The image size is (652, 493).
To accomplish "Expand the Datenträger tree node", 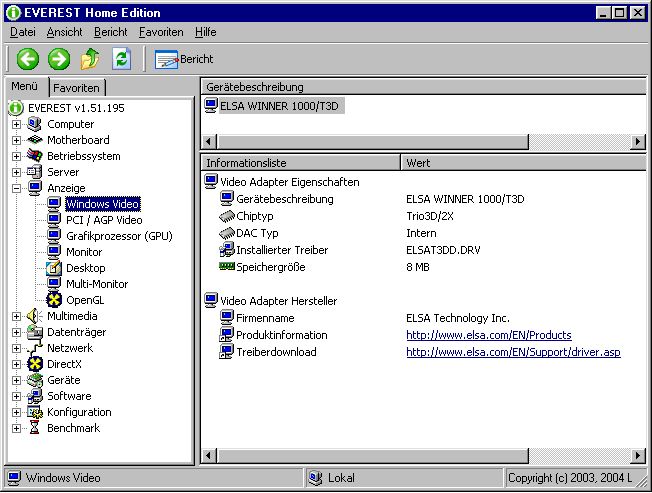I will point(16,332).
